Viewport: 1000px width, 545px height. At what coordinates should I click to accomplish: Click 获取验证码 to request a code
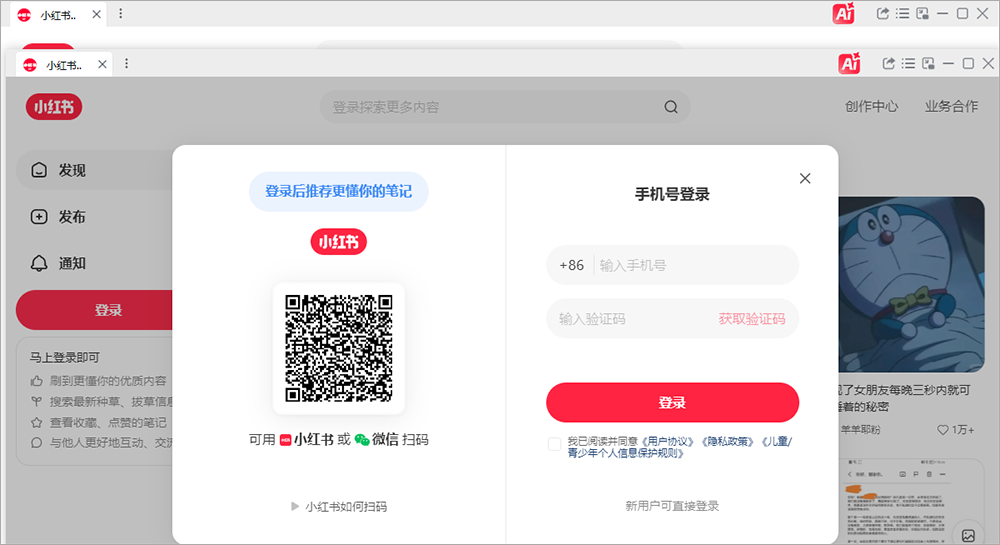pyautogui.click(x=751, y=319)
